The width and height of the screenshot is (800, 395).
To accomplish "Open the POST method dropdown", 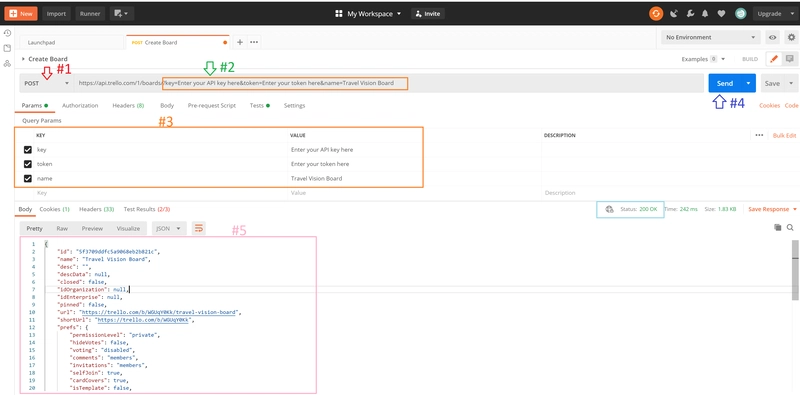I will click(x=46, y=83).
